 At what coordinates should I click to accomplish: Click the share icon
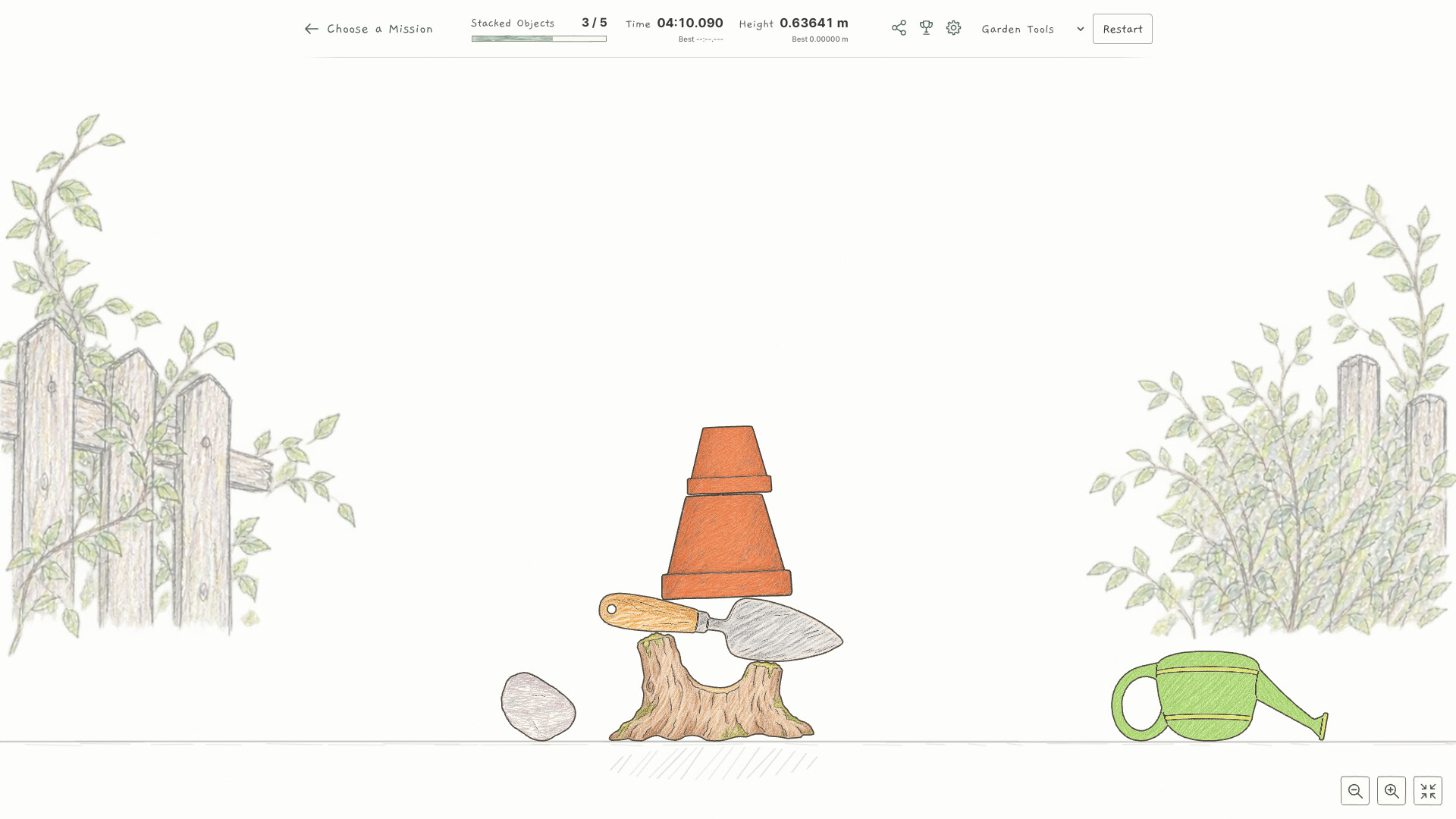pos(899,28)
